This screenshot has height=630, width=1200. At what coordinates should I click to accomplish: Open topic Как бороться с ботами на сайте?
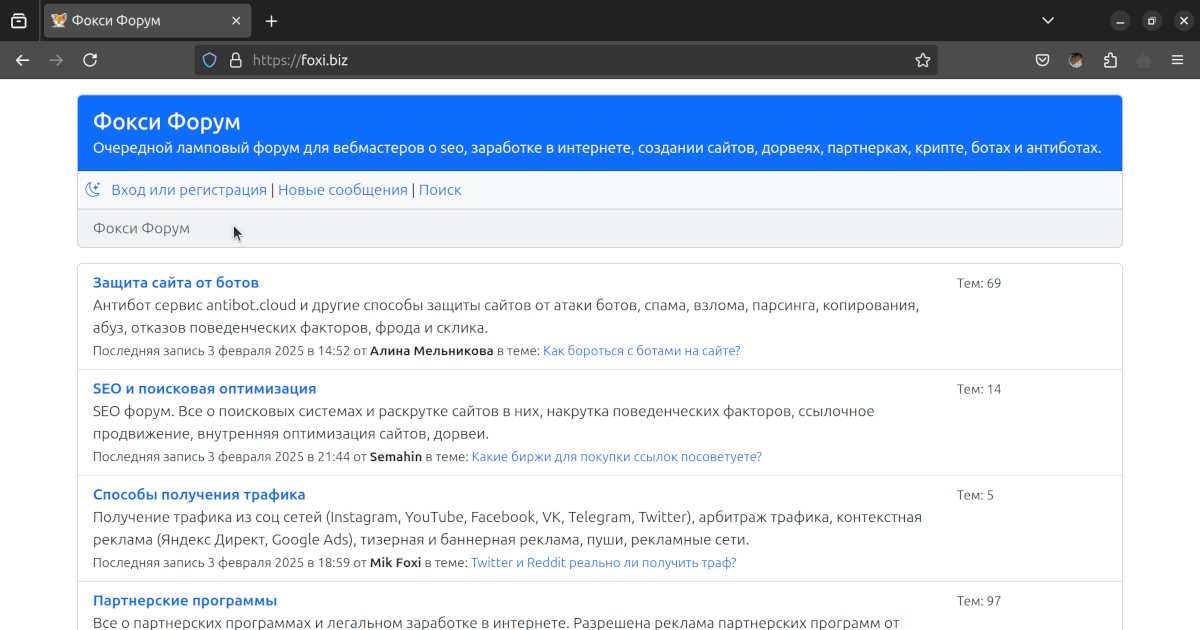click(x=641, y=351)
